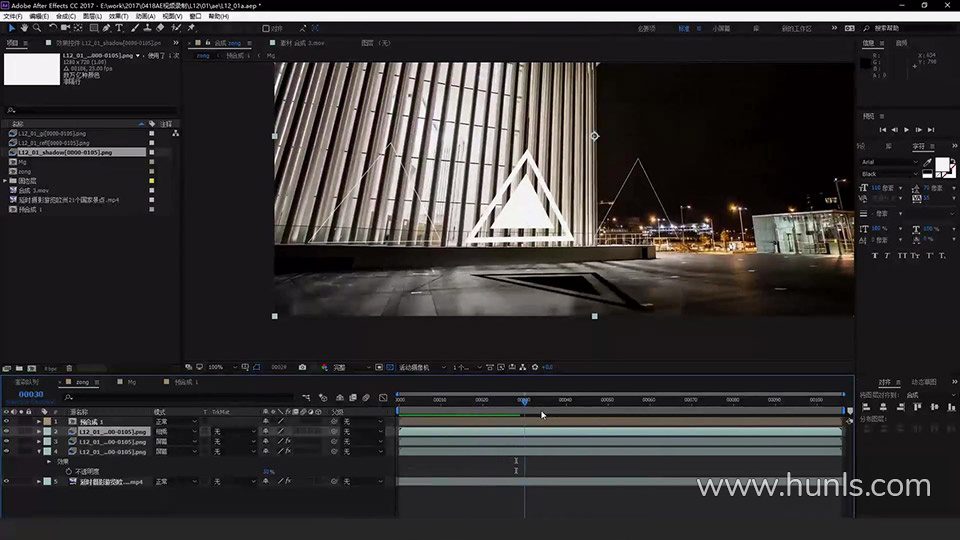Collapse the expanded layer 4 properties
Viewport: 960px width, 540px height.
pos(39,452)
